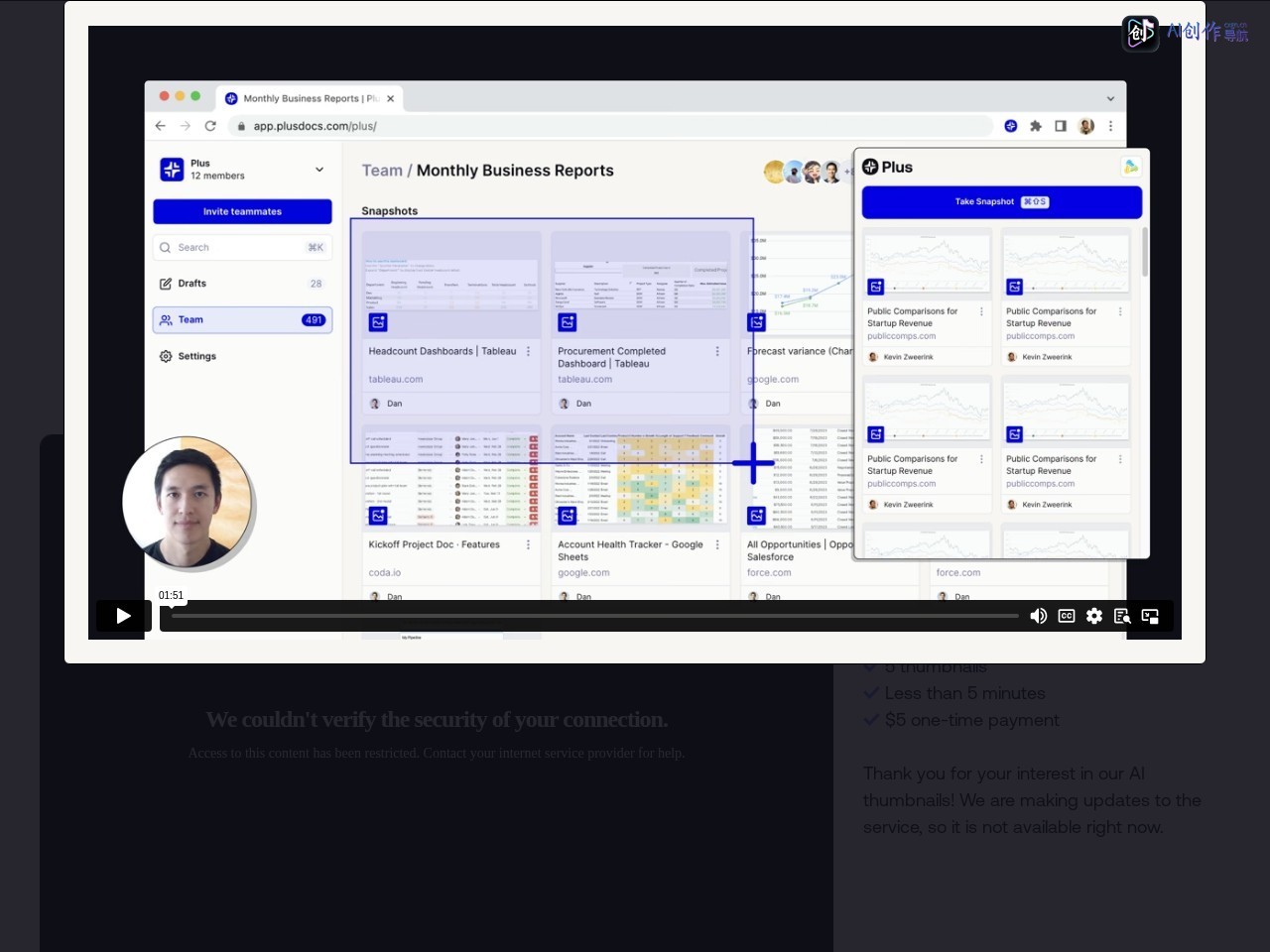Open the video transcript icon
Viewport: 1270px width, 952px height.
(1122, 616)
